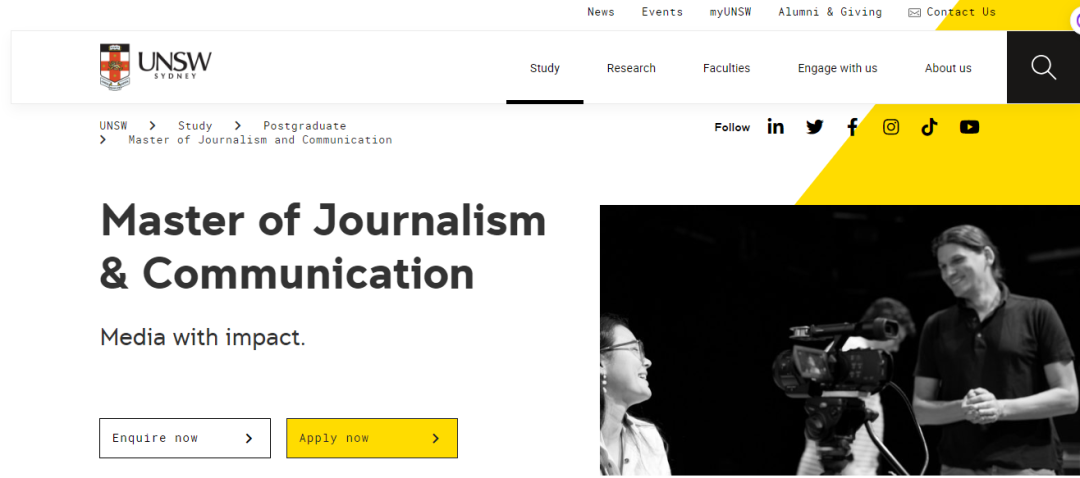The width and height of the screenshot is (1080, 478).
Task: Open UNSW YouTube channel icon
Action: pyautogui.click(x=969, y=127)
